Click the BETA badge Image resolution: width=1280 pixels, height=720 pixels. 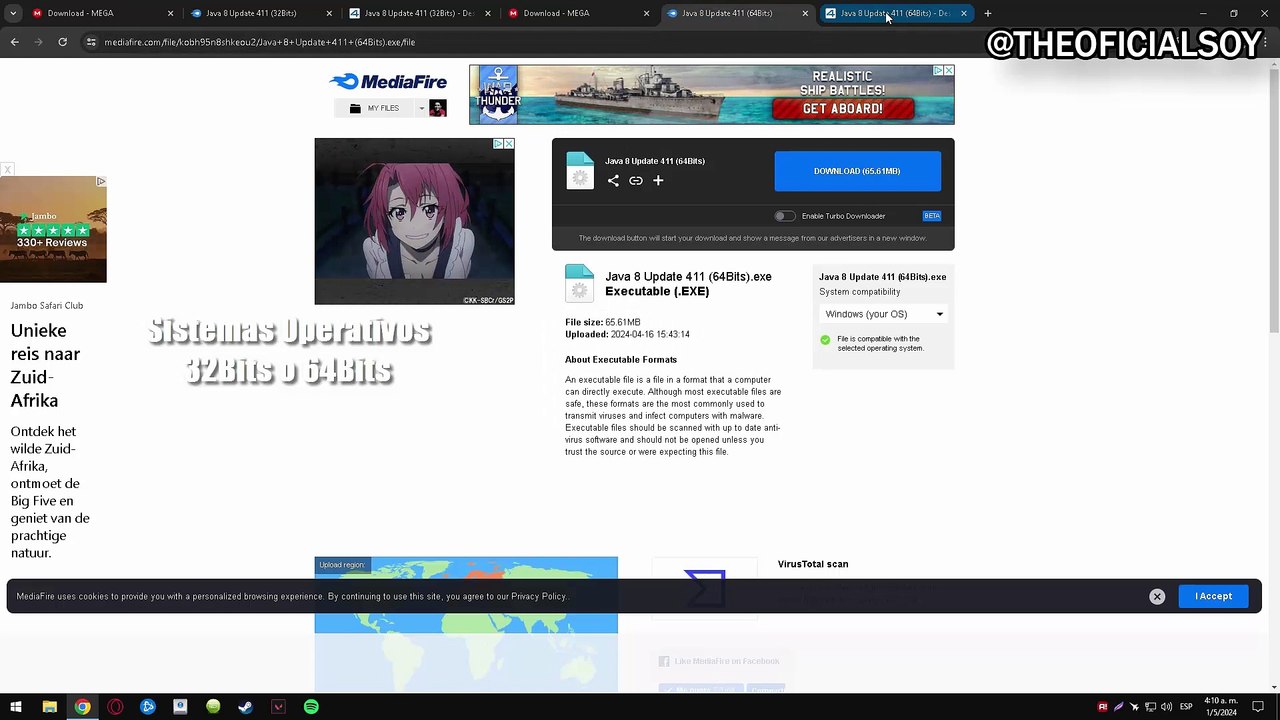tap(932, 216)
